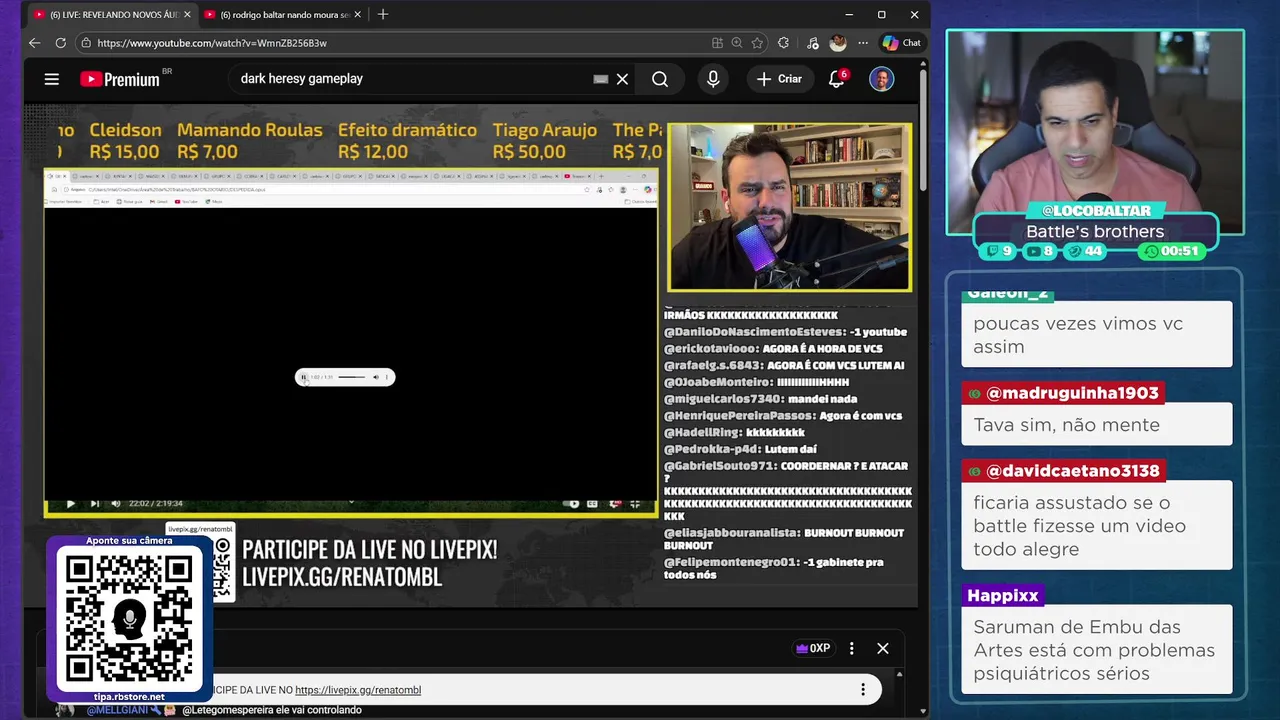The height and width of the screenshot is (720, 1280).
Task: Go back in browser history
Action: [35, 43]
